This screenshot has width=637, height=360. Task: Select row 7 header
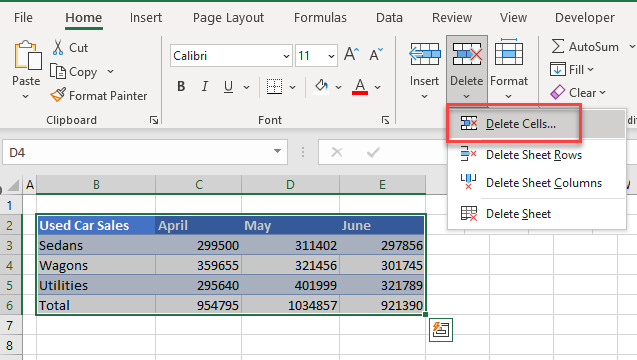tap(11, 325)
